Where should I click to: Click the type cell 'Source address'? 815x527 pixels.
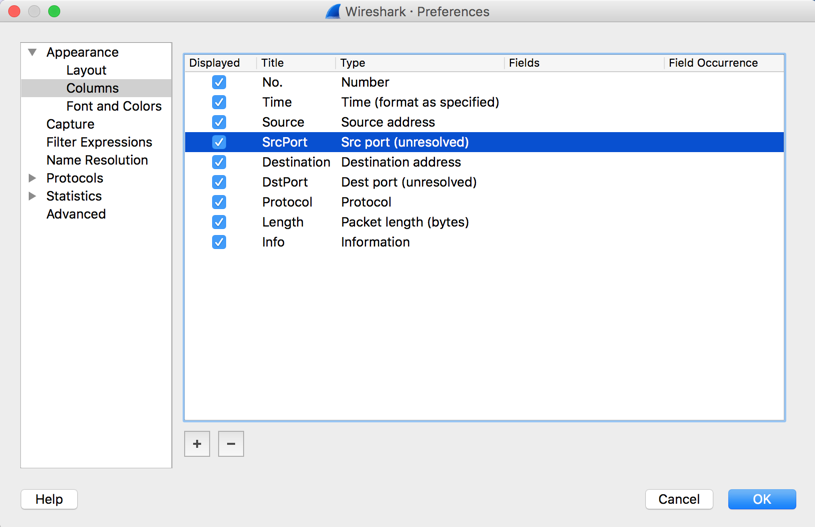point(388,122)
